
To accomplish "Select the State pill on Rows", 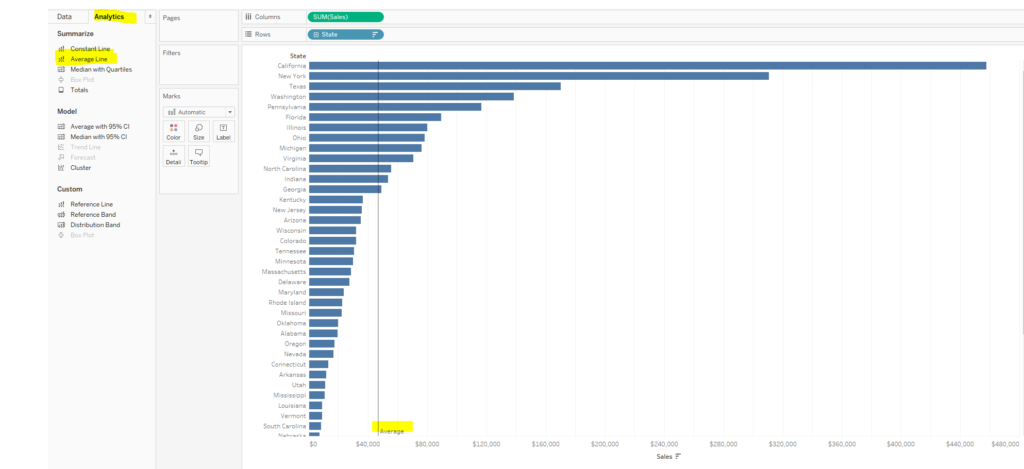I will pyautogui.click(x=345, y=34).
